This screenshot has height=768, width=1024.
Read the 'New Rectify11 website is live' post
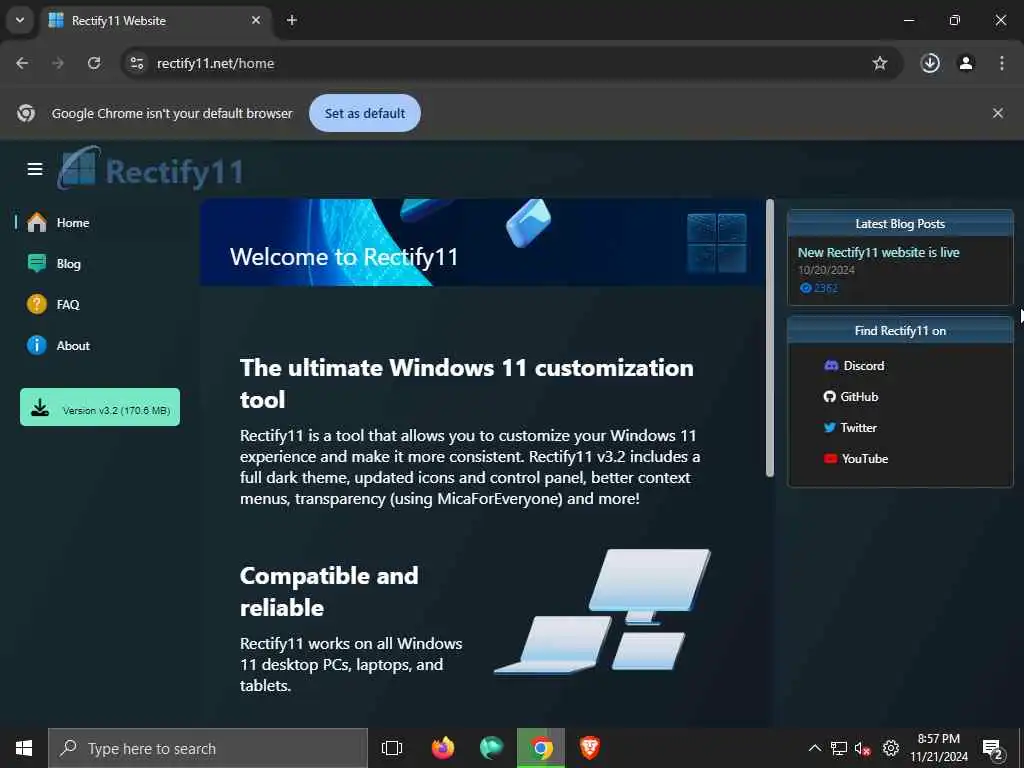pyautogui.click(x=878, y=253)
